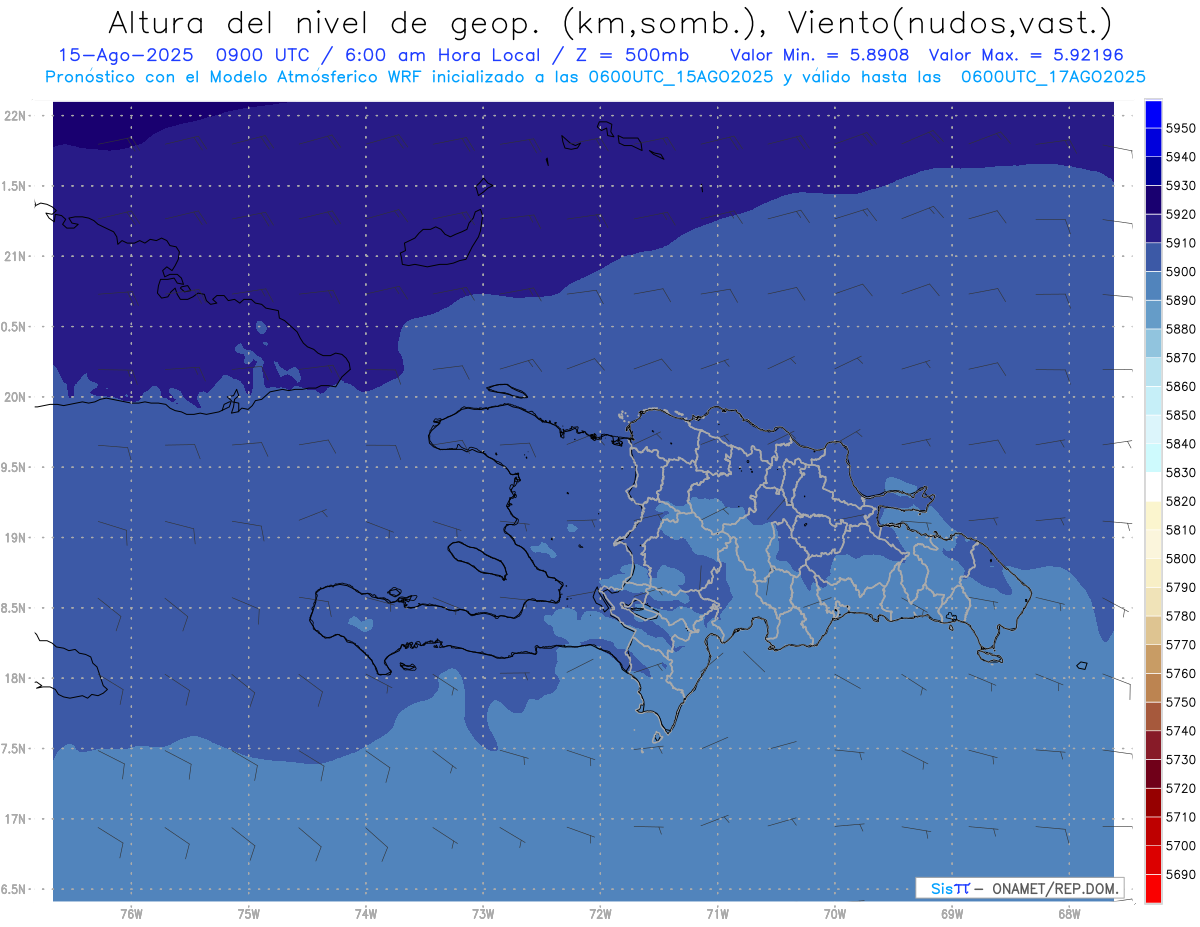Image resolution: width=1200 pixels, height=927 pixels.
Task: Click the "70W" longitude label
Action: 835,913
